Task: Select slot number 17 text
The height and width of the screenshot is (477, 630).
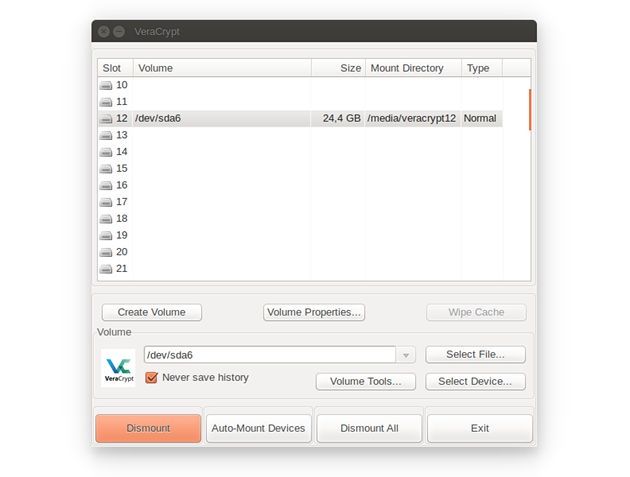Action: click(x=122, y=202)
